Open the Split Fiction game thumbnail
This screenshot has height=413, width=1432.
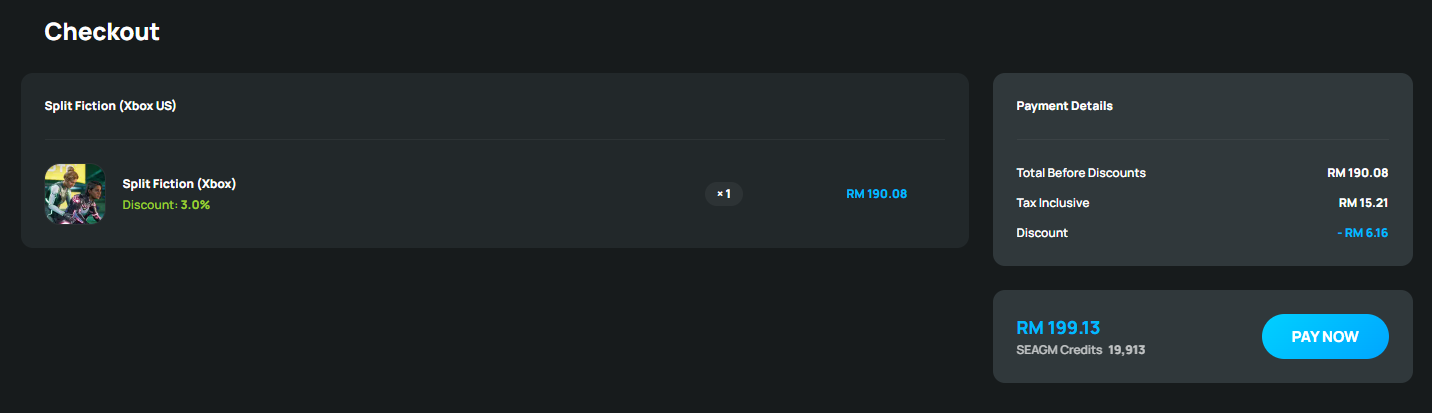pos(75,194)
